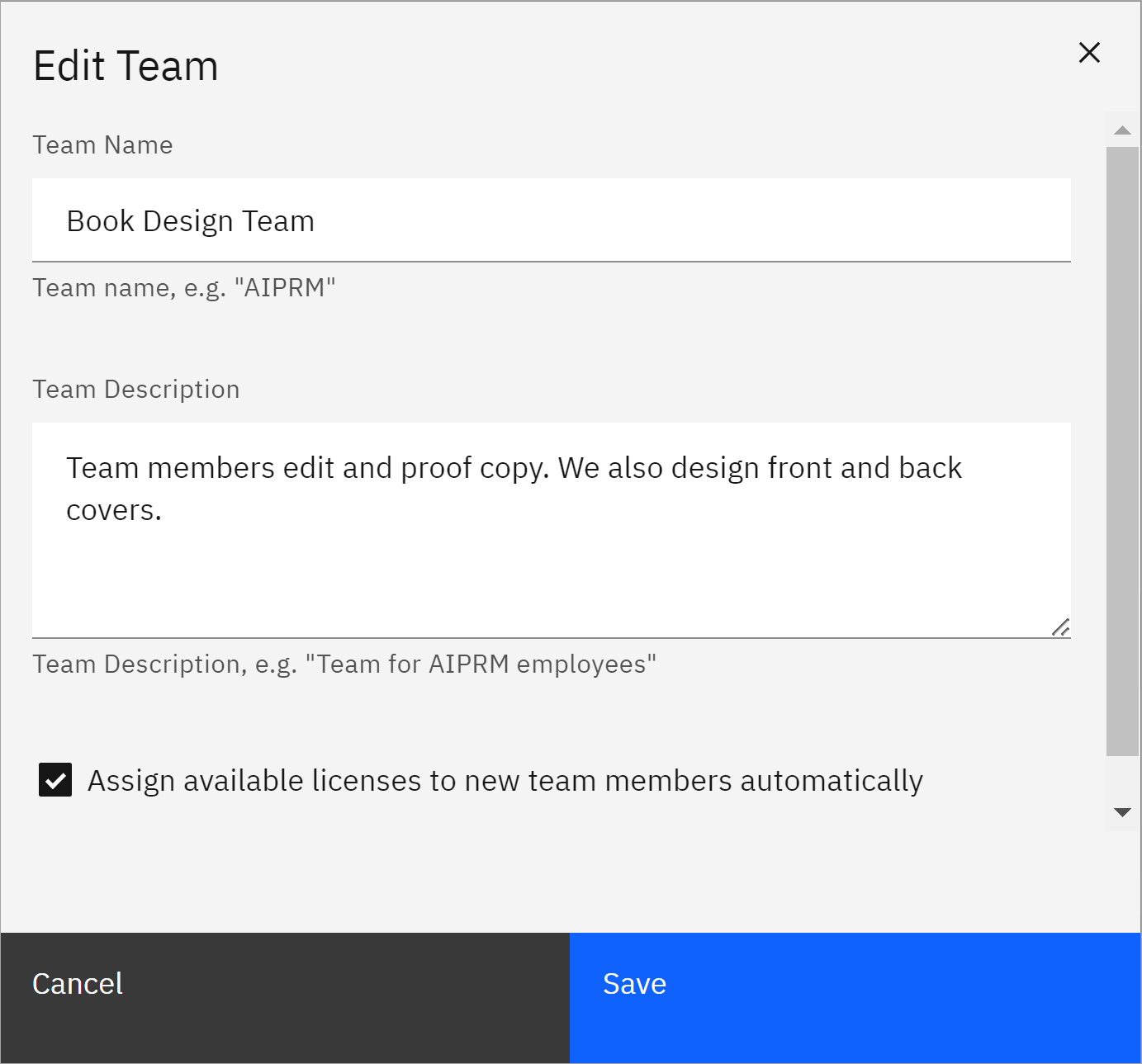The image size is (1142, 1064).
Task: Click the team description helper text
Action: click(x=344, y=663)
